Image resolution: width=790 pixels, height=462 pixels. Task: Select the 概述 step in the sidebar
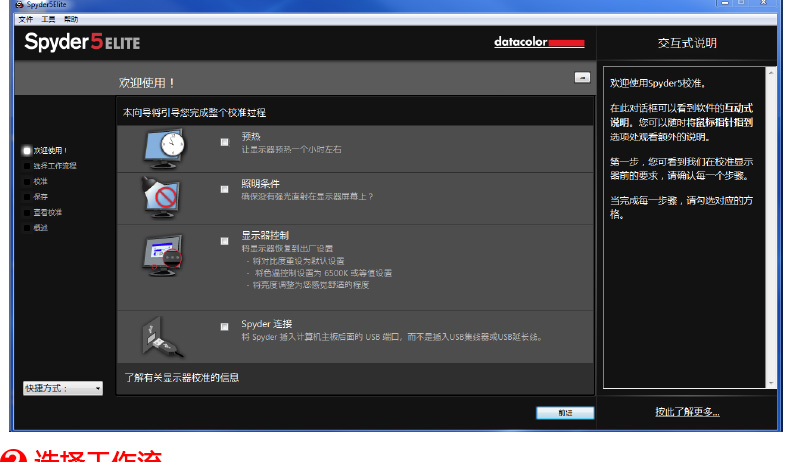pyautogui.click(x=36, y=228)
